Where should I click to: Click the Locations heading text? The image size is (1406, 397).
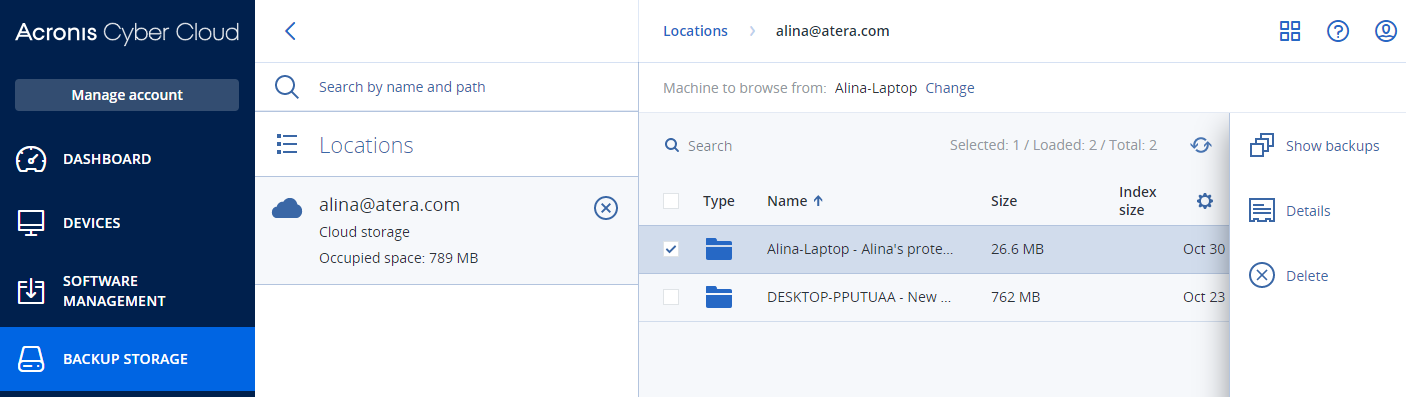(366, 145)
